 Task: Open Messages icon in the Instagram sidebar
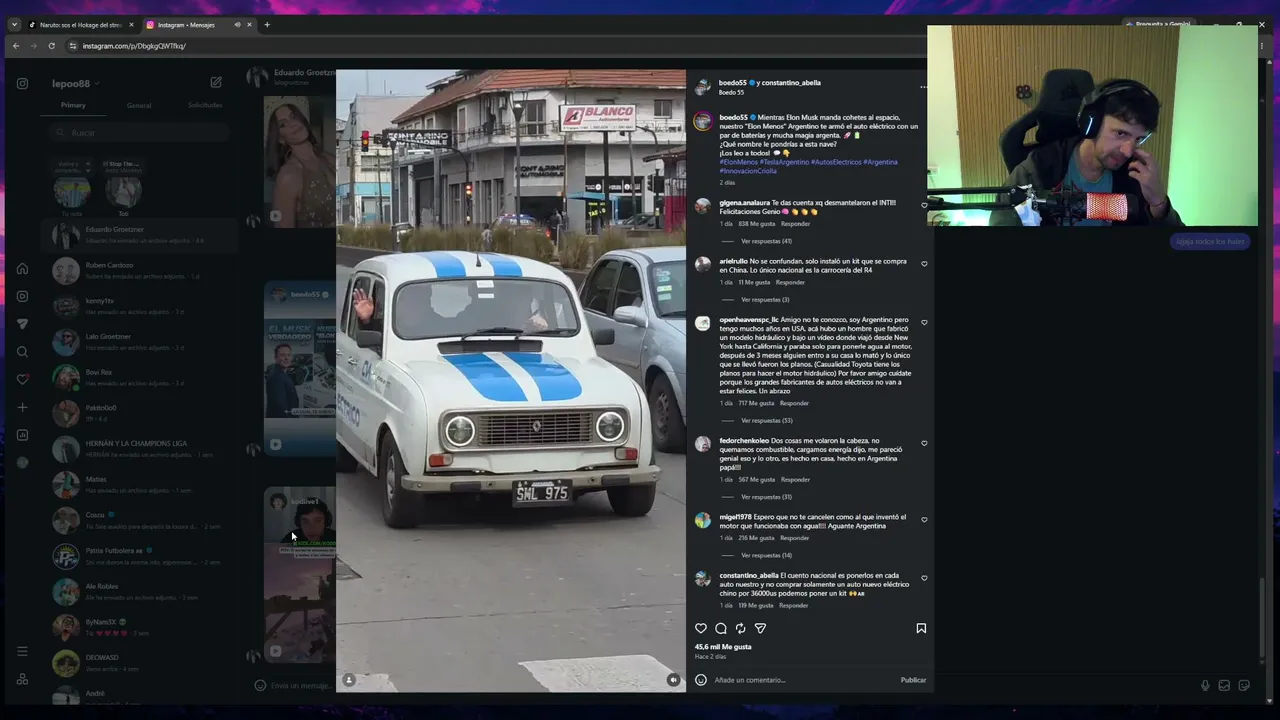pos(22,324)
